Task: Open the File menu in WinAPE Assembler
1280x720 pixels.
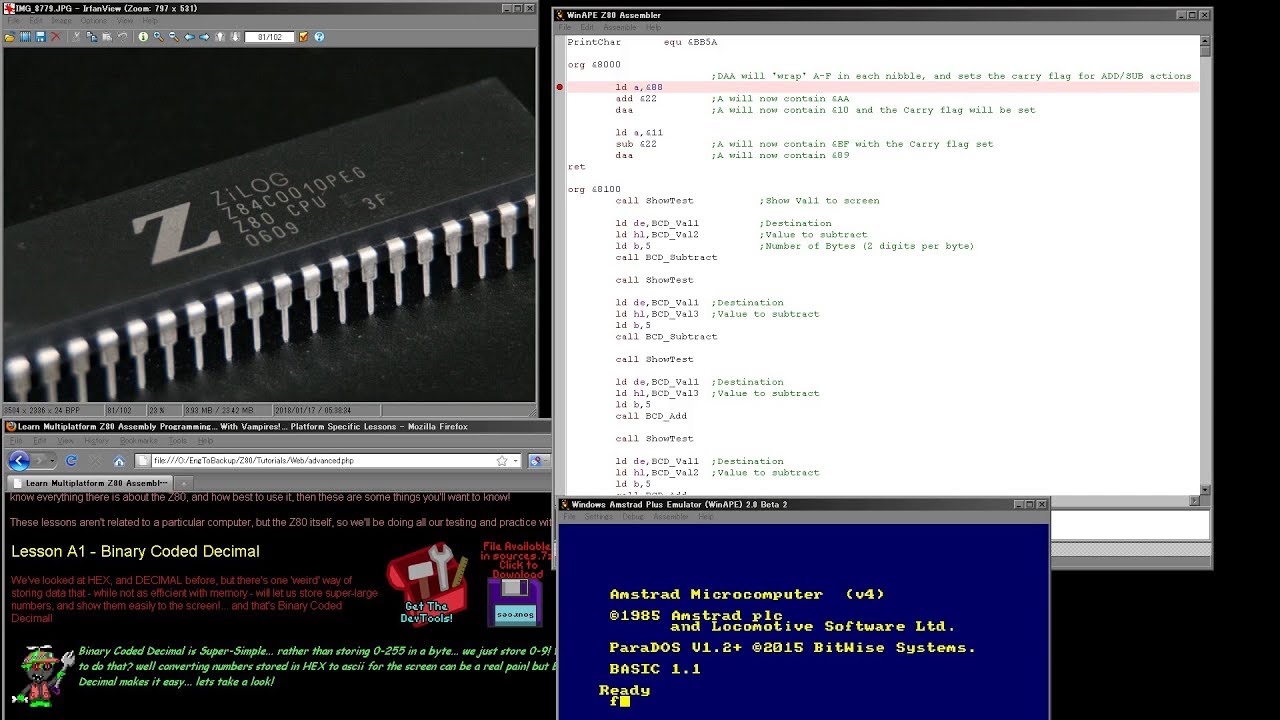Action: [566, 27]
